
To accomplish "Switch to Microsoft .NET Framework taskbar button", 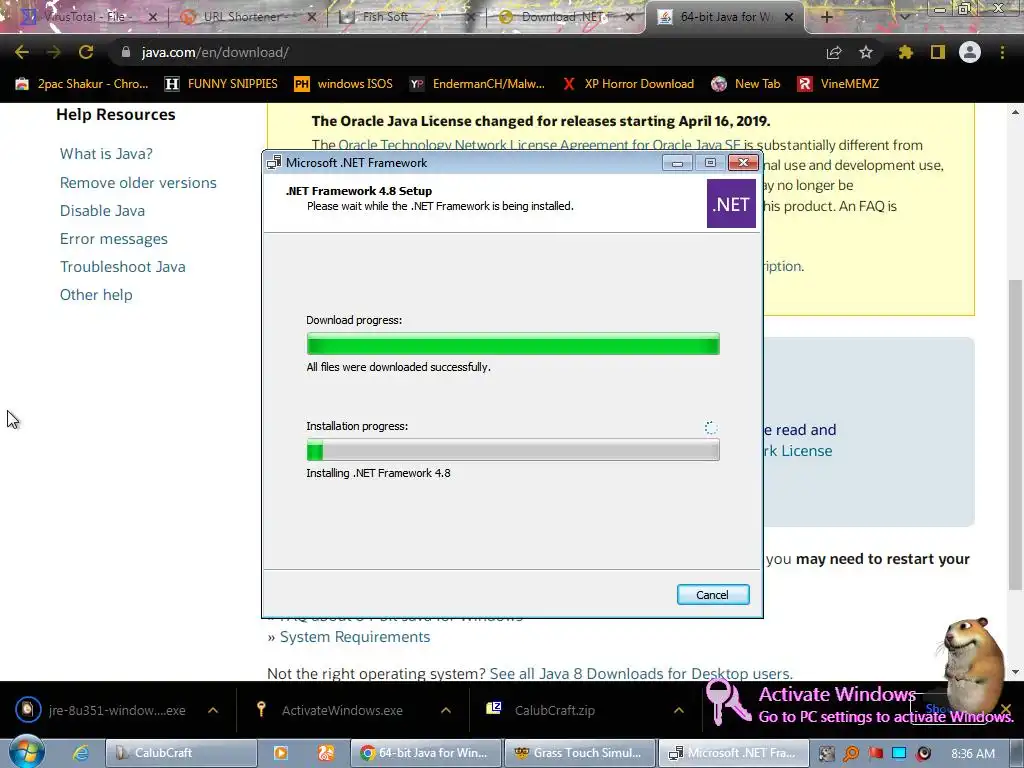I will (733, 753).
